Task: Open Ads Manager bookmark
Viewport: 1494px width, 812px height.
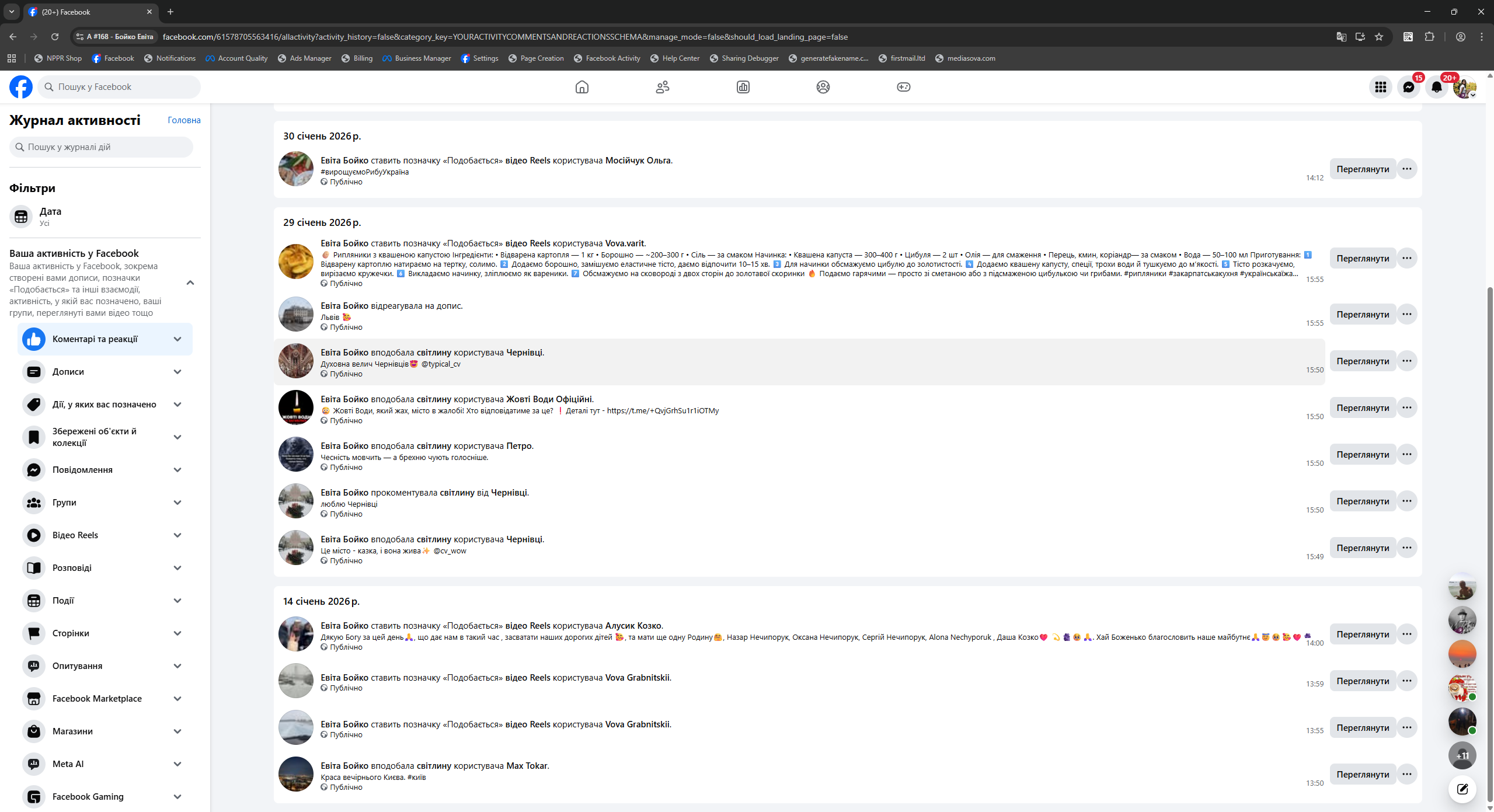Action: coord(305,58)
